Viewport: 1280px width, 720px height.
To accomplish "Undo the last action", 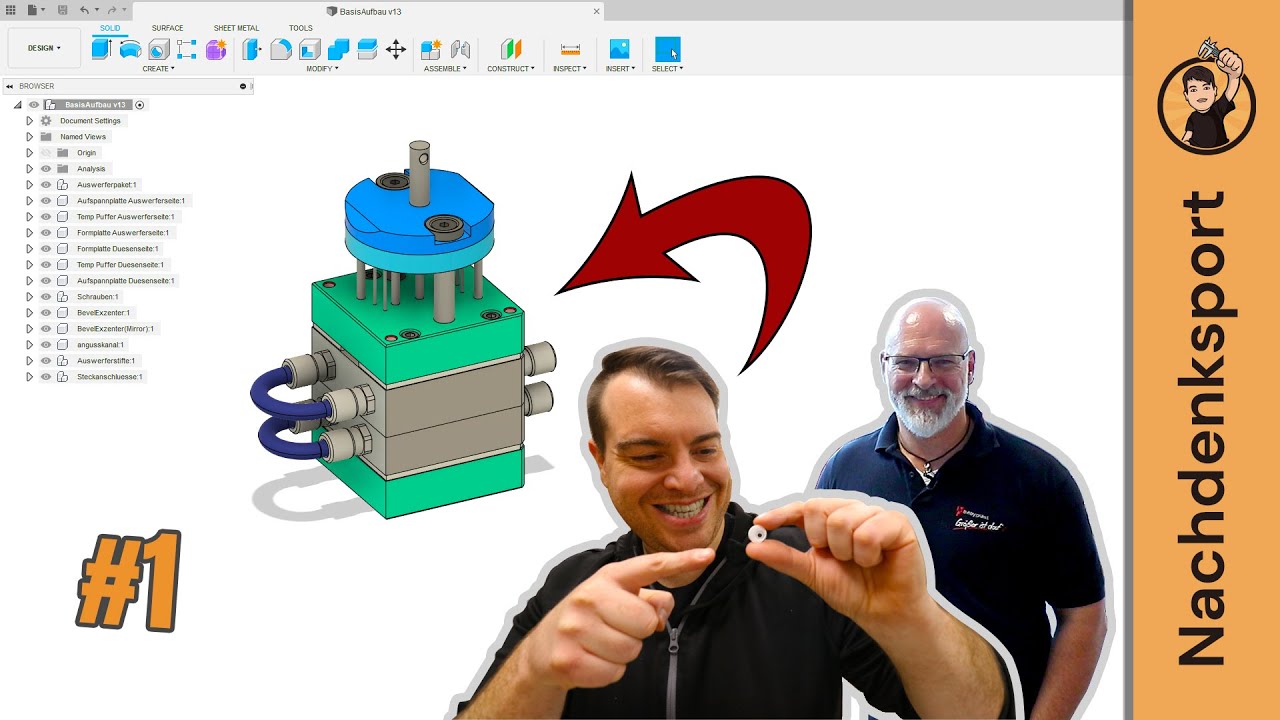I will (84, 10).
